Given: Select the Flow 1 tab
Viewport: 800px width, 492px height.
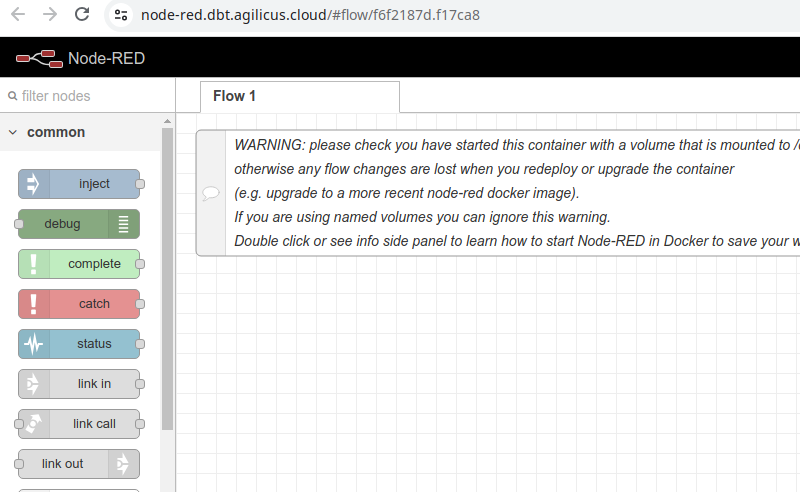Looking at the screenshot, I should (x=299, y=96).
